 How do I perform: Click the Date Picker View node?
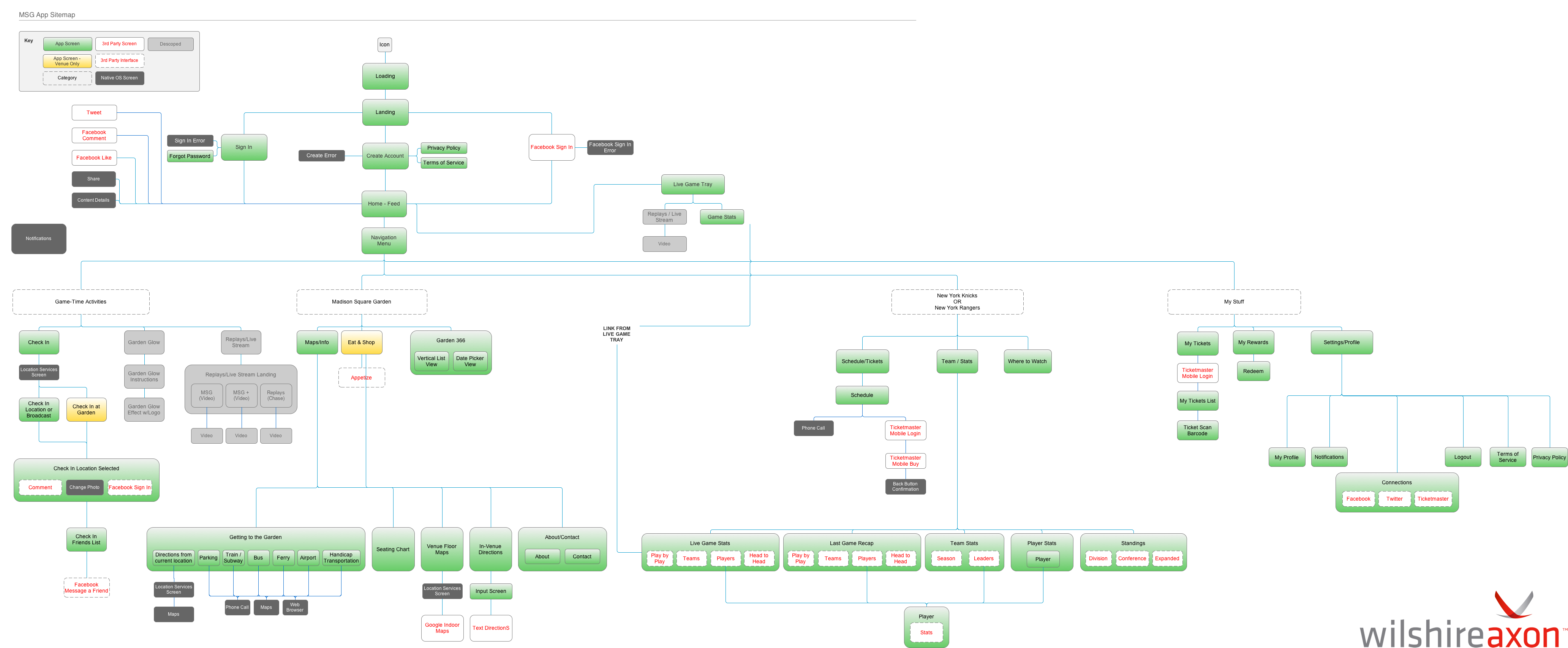click(471, 362)
